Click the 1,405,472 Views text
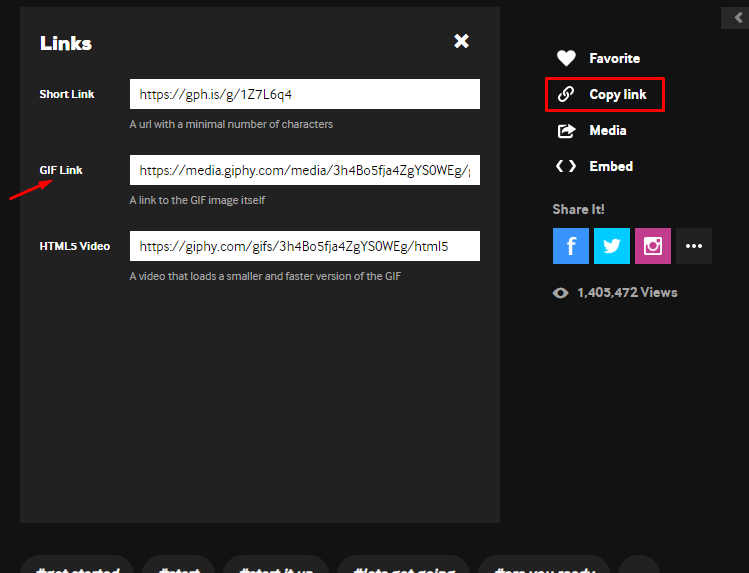 tap(627, 293)
